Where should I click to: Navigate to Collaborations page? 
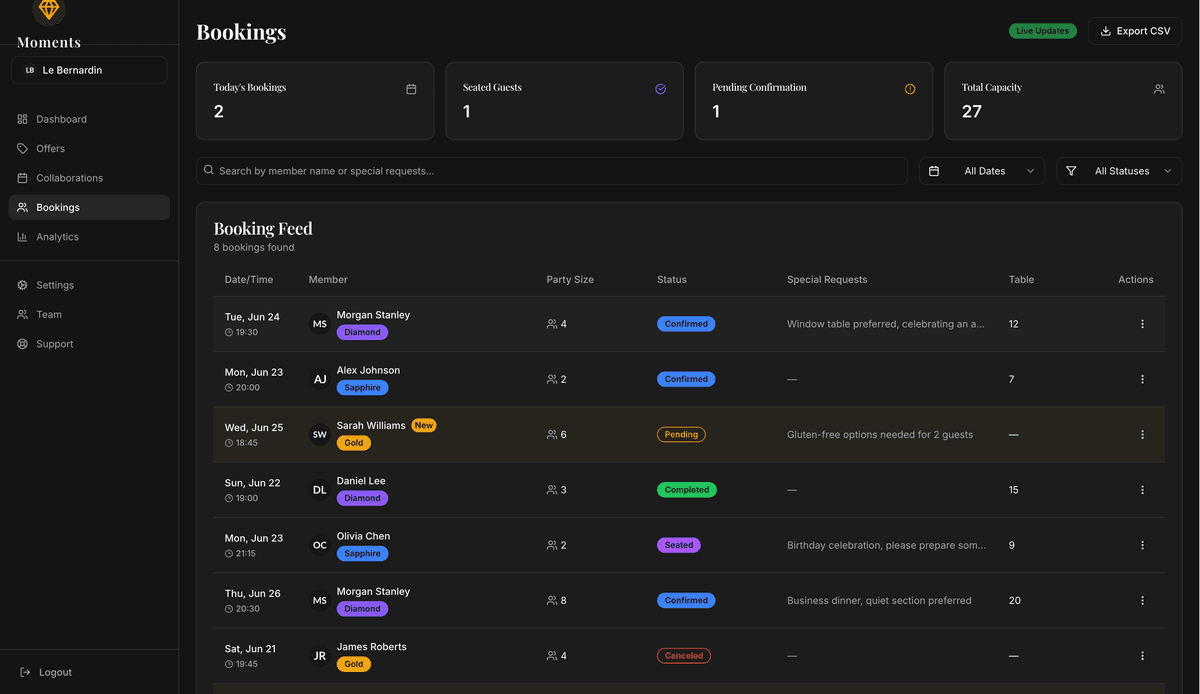click(x=69, y=178)
